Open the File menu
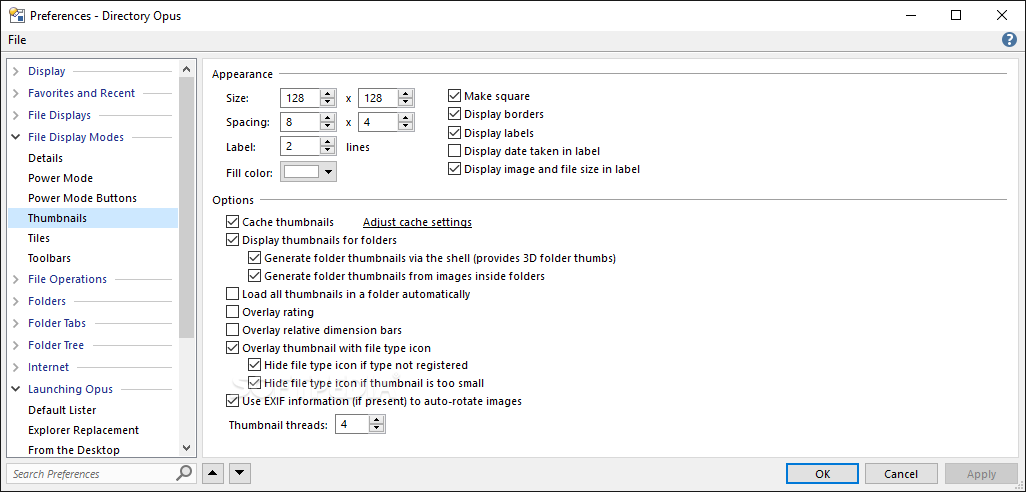The width and height of the screenshot is (1026, 492). point(17,40)
